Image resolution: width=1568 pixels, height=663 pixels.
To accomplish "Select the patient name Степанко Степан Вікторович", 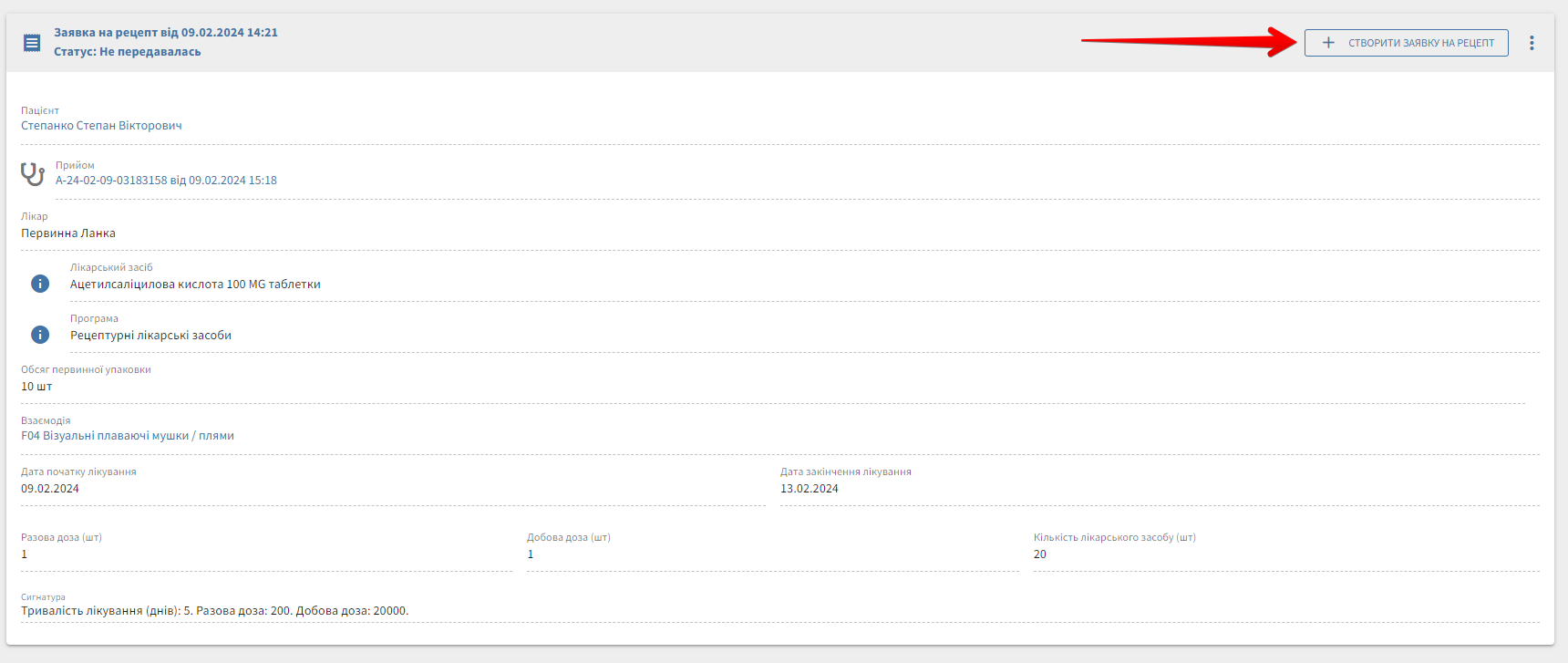I will tap(101, 126).
